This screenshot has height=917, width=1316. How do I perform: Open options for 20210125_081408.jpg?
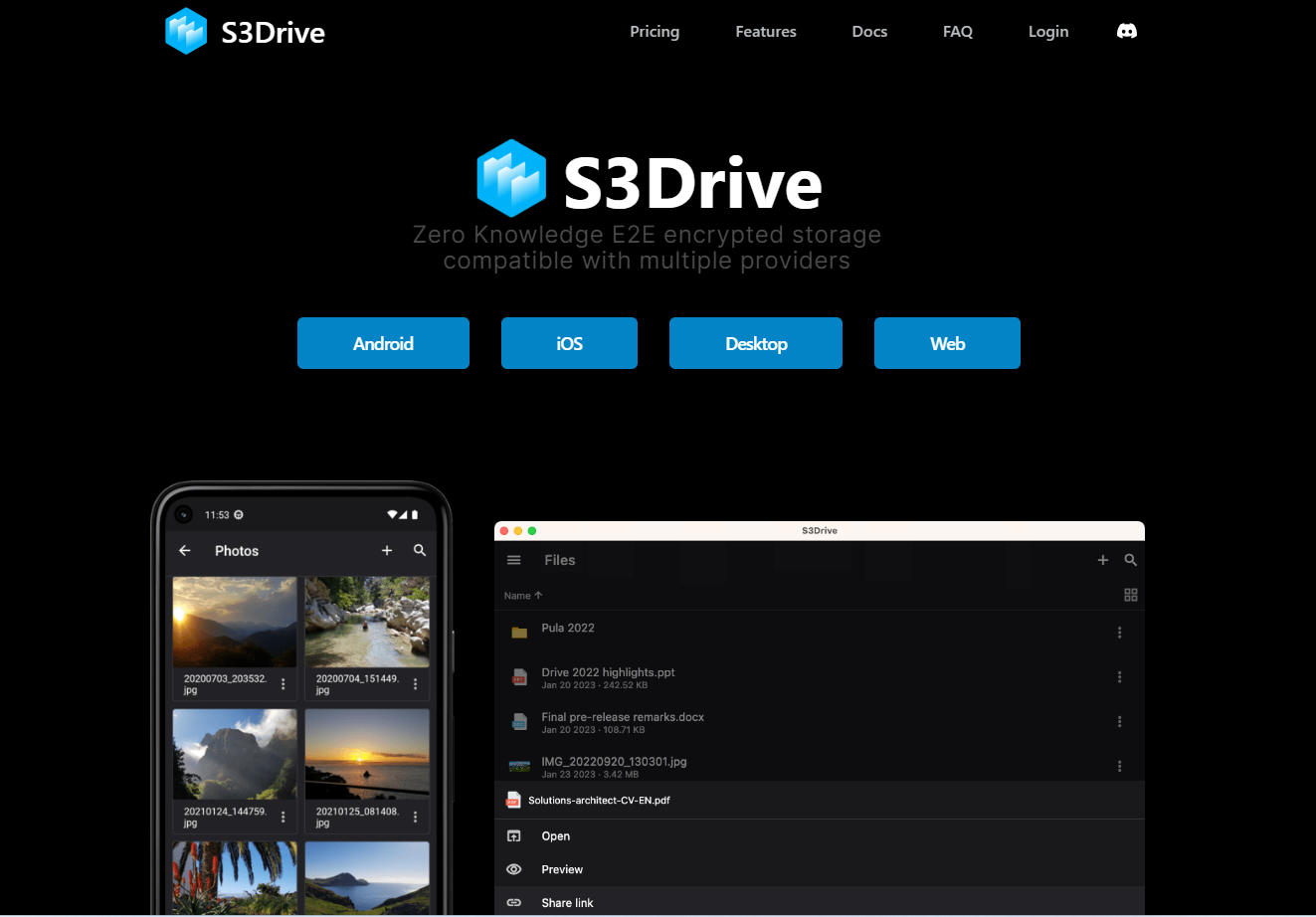416,817
